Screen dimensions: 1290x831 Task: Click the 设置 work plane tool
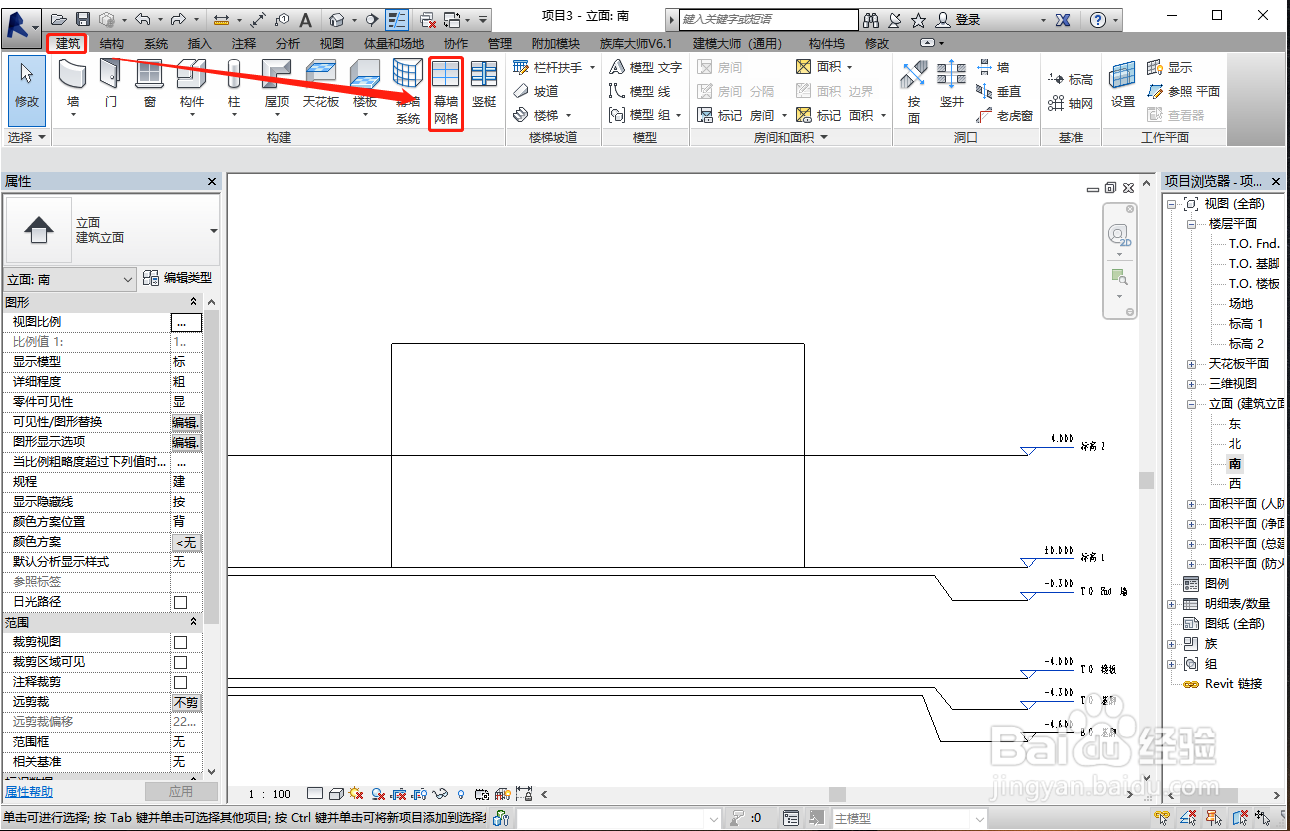[1123, 86]
